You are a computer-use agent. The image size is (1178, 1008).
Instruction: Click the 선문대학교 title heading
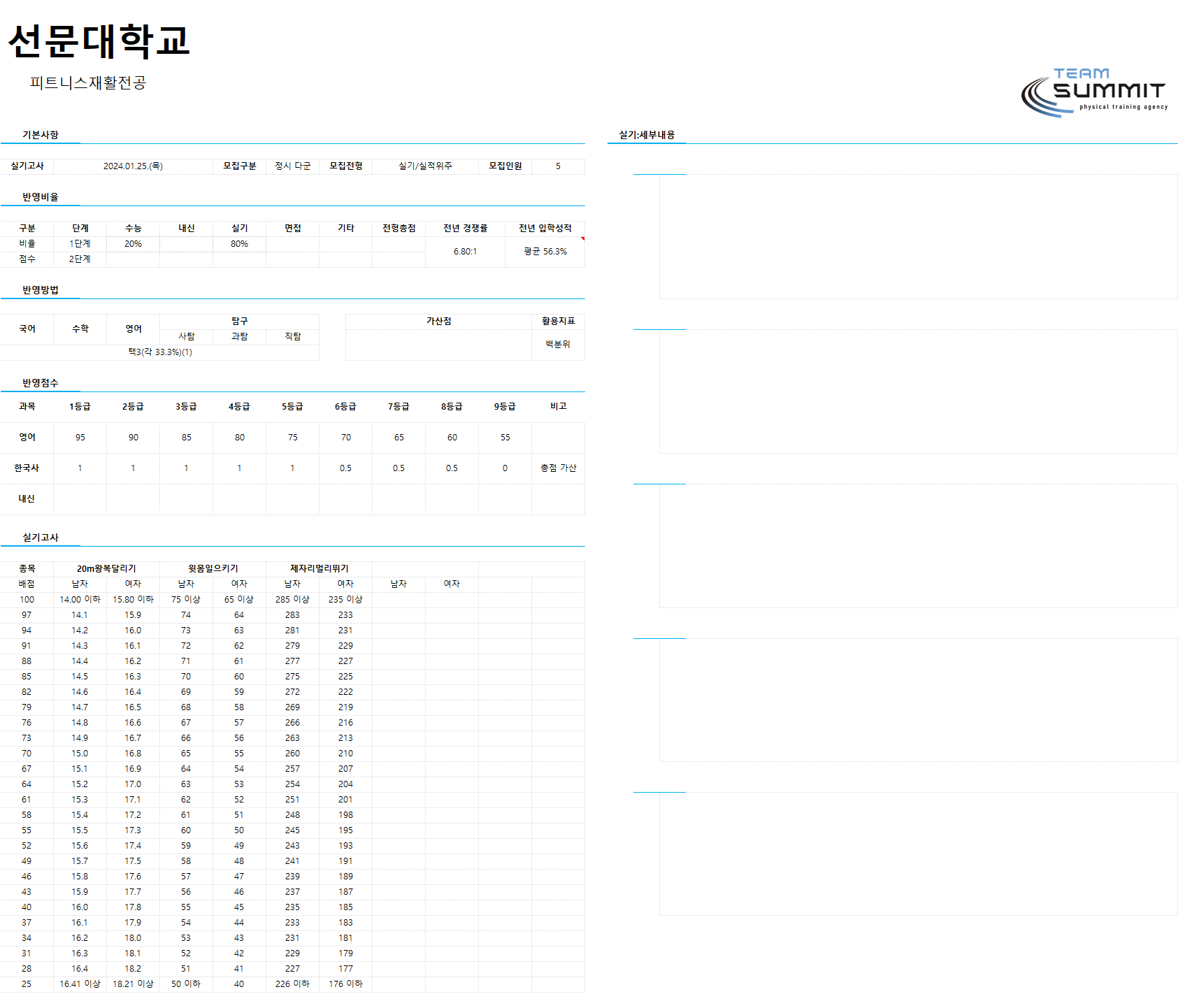point(99,41)
